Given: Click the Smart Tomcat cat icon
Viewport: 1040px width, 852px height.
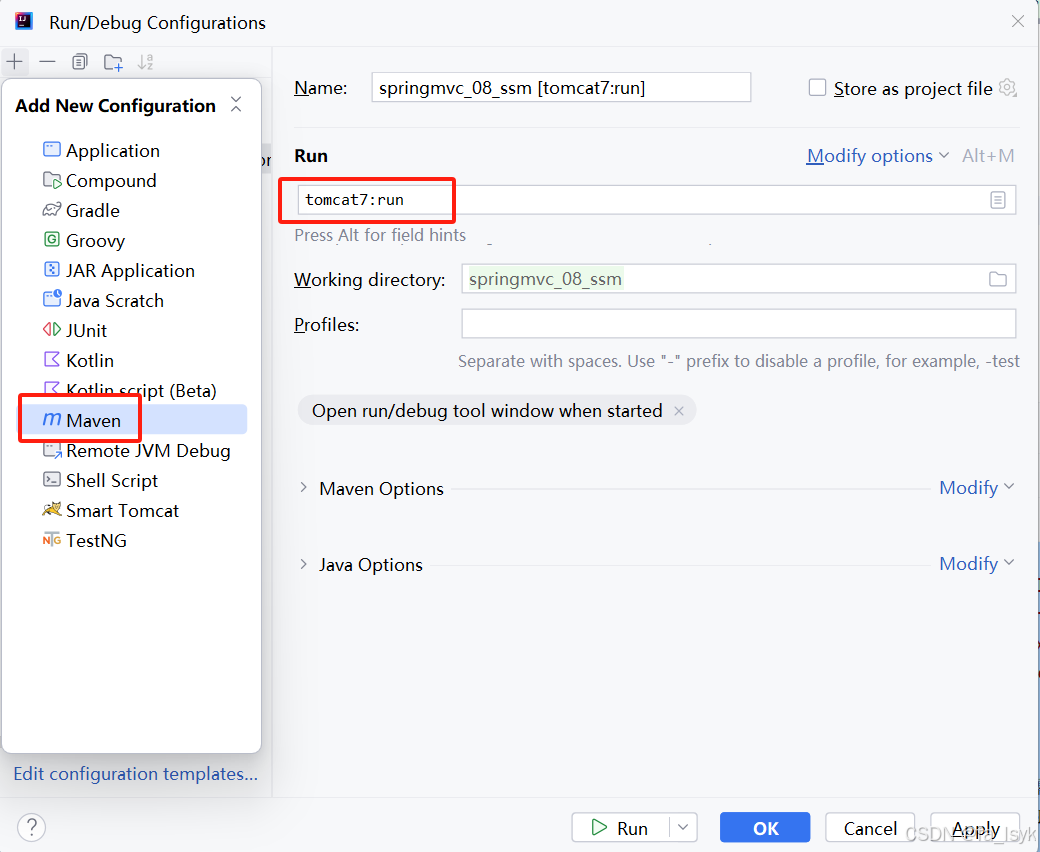Looking at the screenshot, I should click(x=52, y=509).
